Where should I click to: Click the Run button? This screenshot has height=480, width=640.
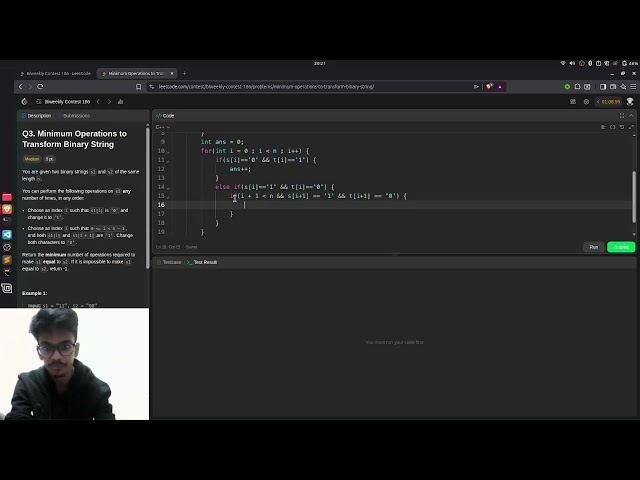(x=593, y=247)
